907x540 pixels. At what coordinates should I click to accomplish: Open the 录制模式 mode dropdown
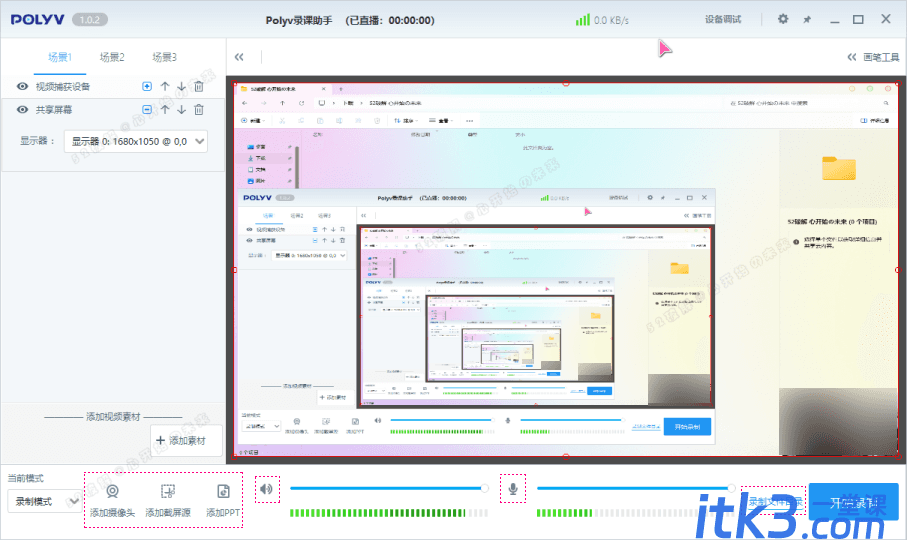(44, 501)
